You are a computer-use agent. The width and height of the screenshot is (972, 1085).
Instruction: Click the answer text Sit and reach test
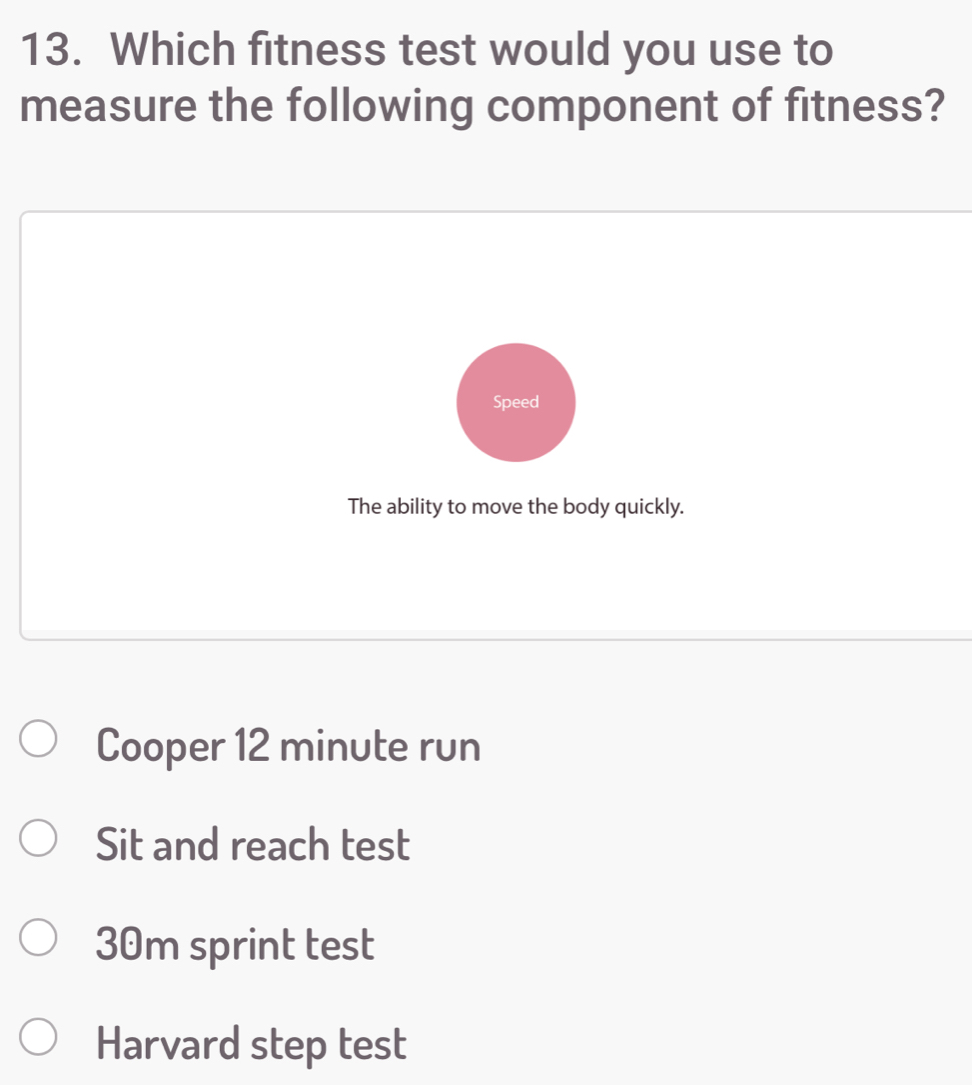(252, 844)
